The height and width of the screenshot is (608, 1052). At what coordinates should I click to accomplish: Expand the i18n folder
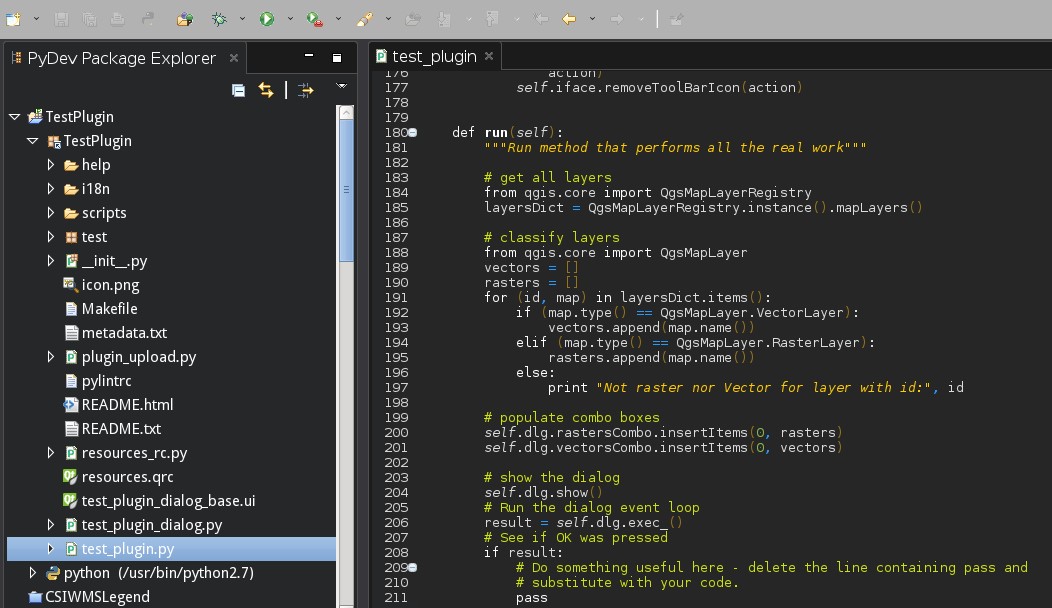coord(51,189)
